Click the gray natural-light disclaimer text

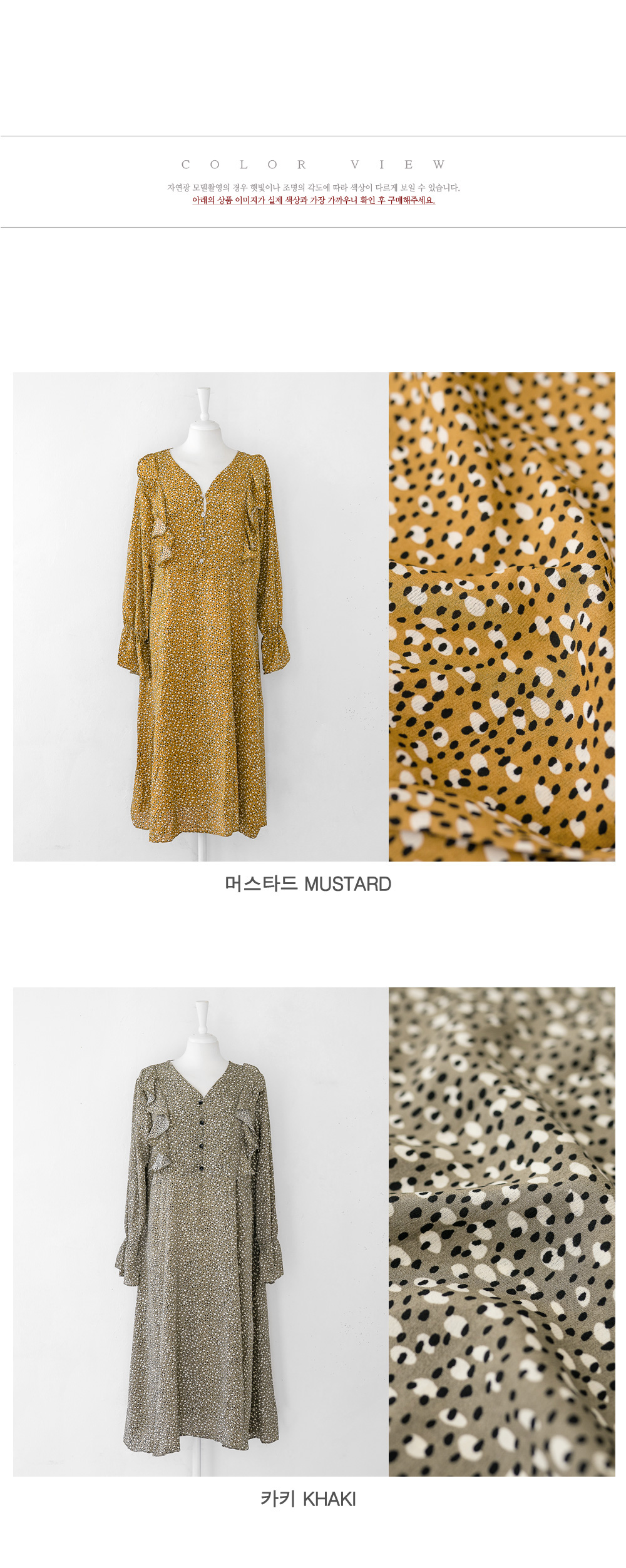313,188
